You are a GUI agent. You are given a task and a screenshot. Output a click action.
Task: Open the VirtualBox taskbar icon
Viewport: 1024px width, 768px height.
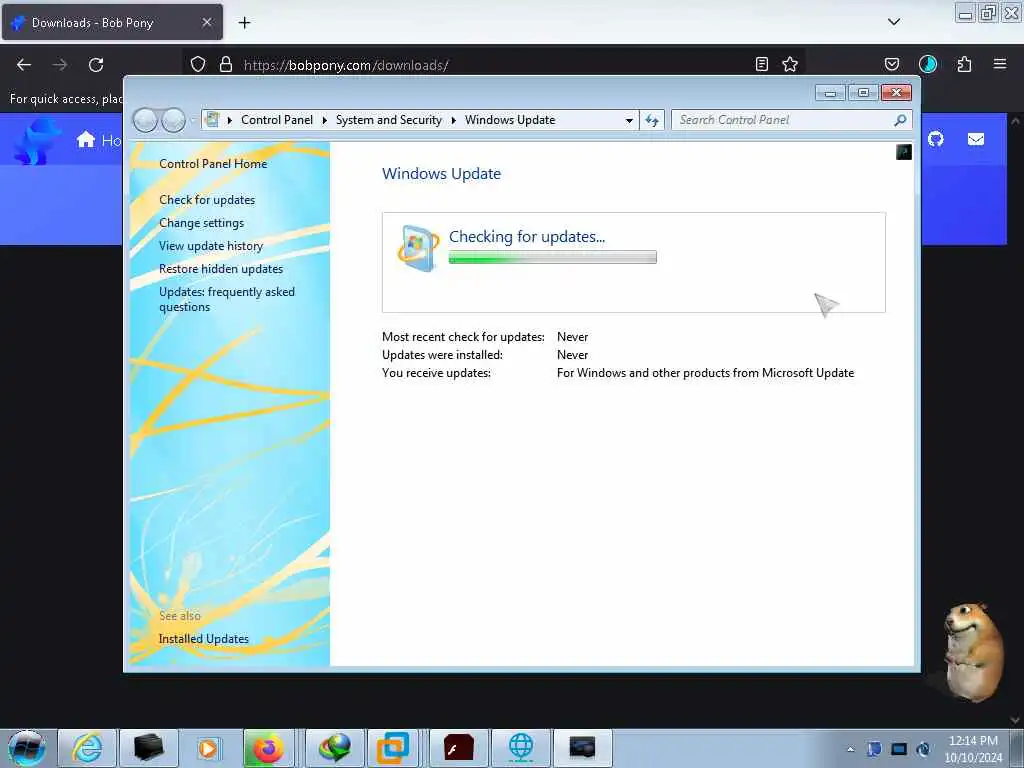(x=393, y=748)
